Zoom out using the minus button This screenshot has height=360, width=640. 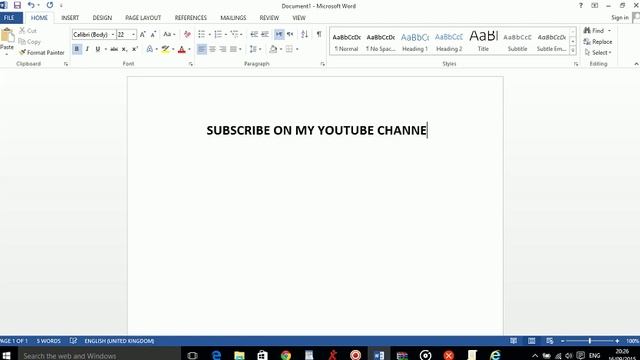point(562,341)
